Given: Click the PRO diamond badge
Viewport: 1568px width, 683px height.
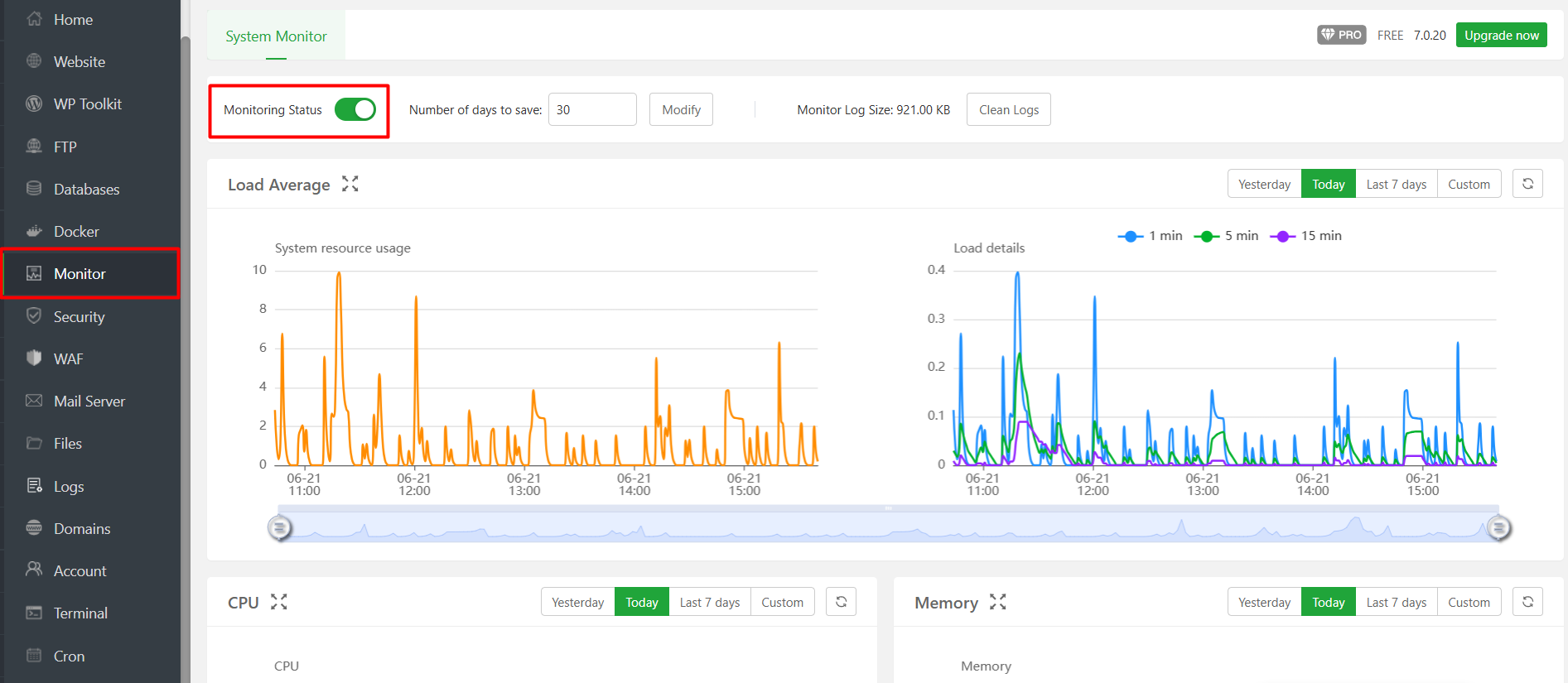Looking at the screenshot, I should pyautogui.click(x=1341, y=35).
